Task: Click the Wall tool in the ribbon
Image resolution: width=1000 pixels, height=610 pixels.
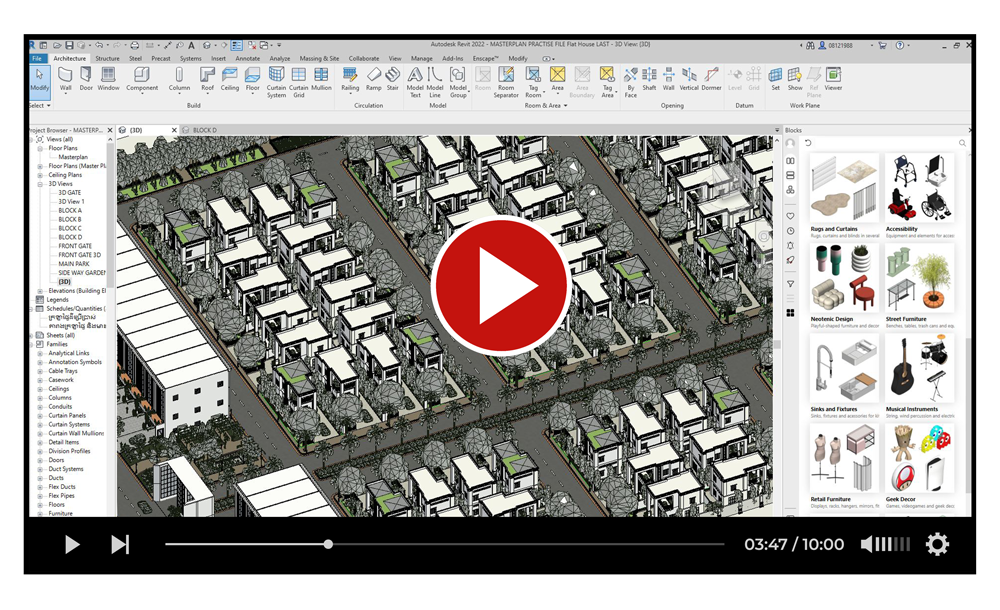Action: coord(65,78)
